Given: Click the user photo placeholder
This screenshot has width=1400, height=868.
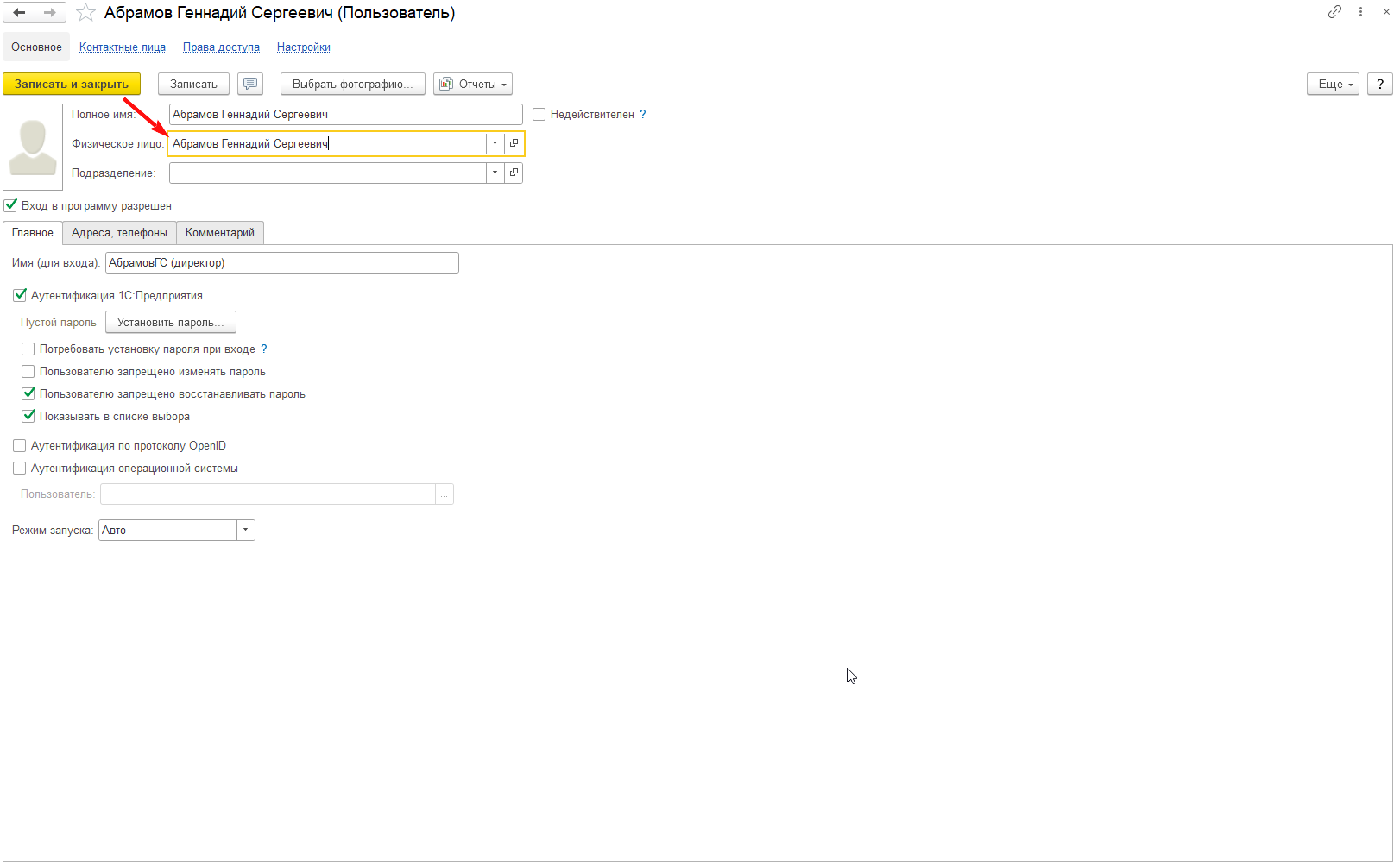Looking at the screenshot, I should (x=33, y=147).
